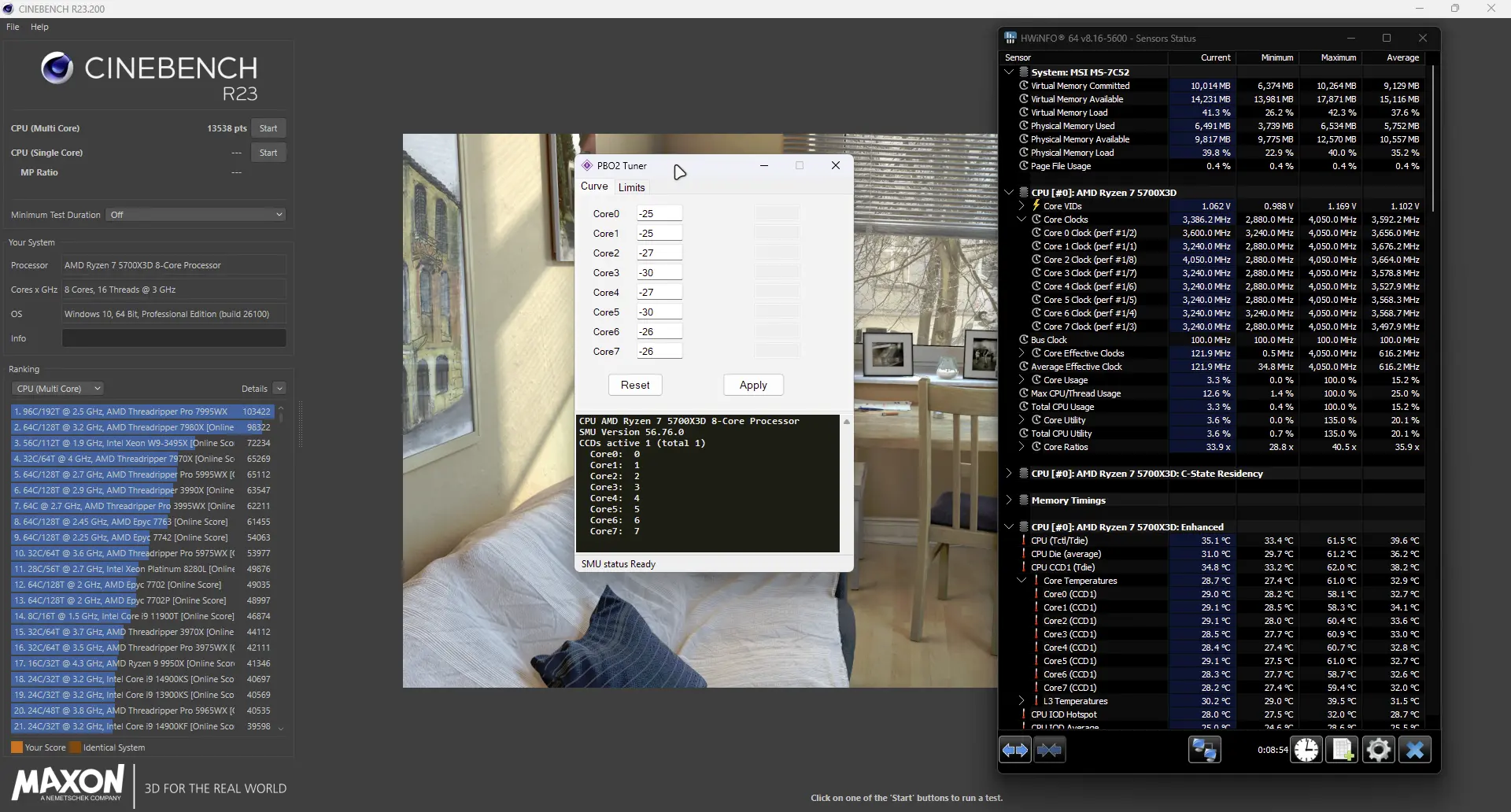
Task: Expand the Core Usage row
Action: coord(1021,380)
